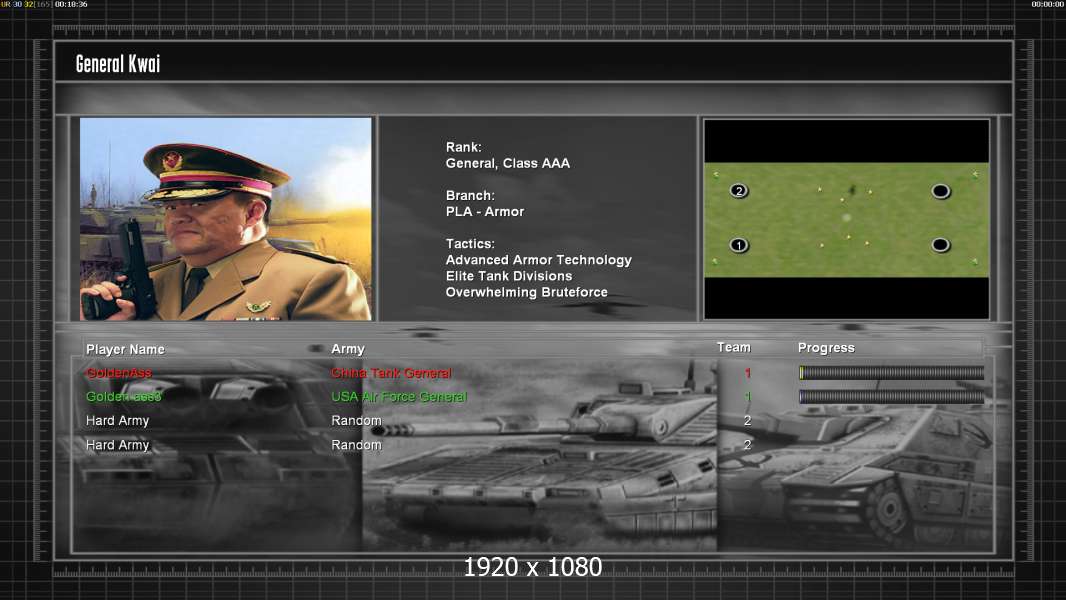This screenshot has height=600, width=1066.
Task: Click the Tactics label
Action: coord(470,243)
